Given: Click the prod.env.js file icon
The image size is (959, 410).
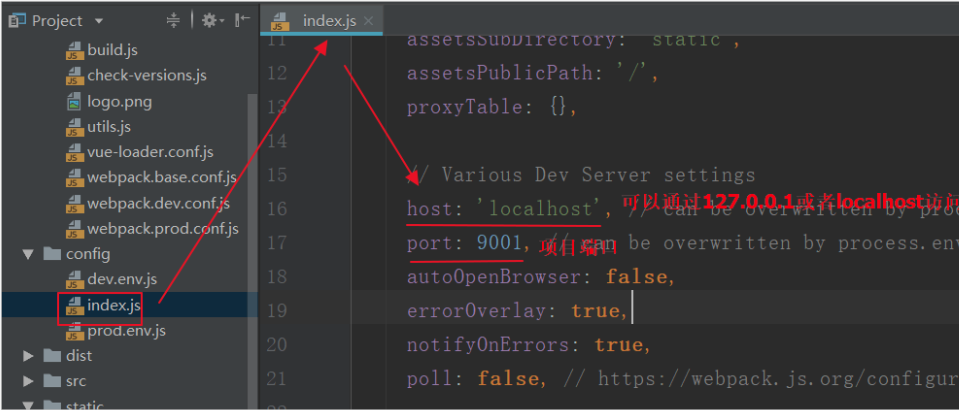Looking at the screenshot, I should coord(74,330).
